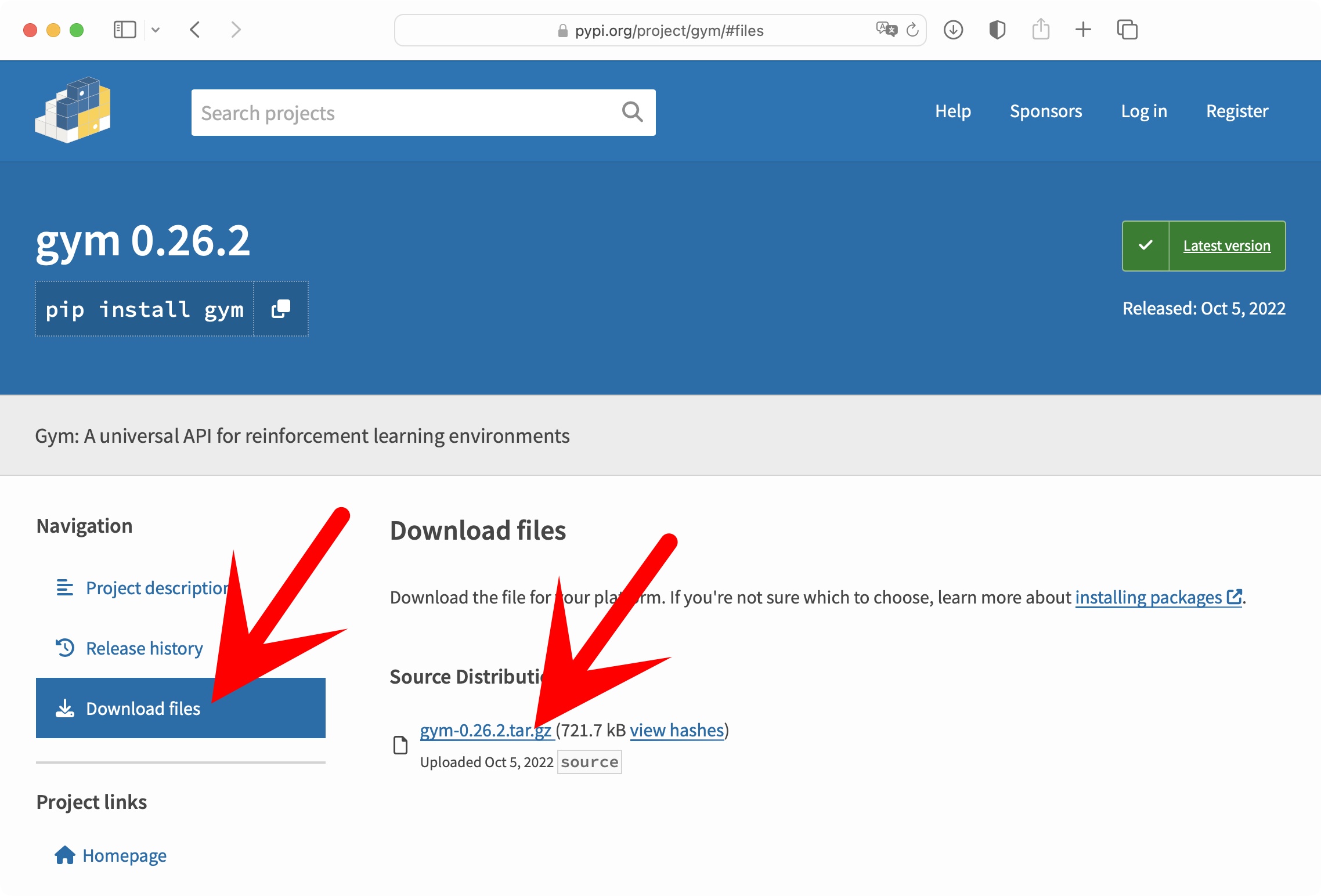The image size is (1321, 896).
Task: Click Latest version button
Action: (x=1226, y=246)
